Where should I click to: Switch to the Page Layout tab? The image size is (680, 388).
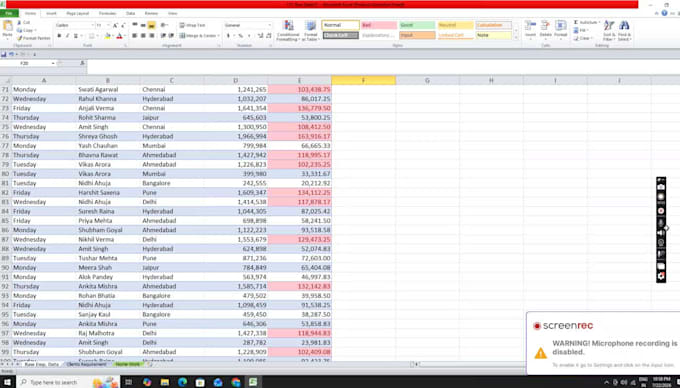[77, 13]
